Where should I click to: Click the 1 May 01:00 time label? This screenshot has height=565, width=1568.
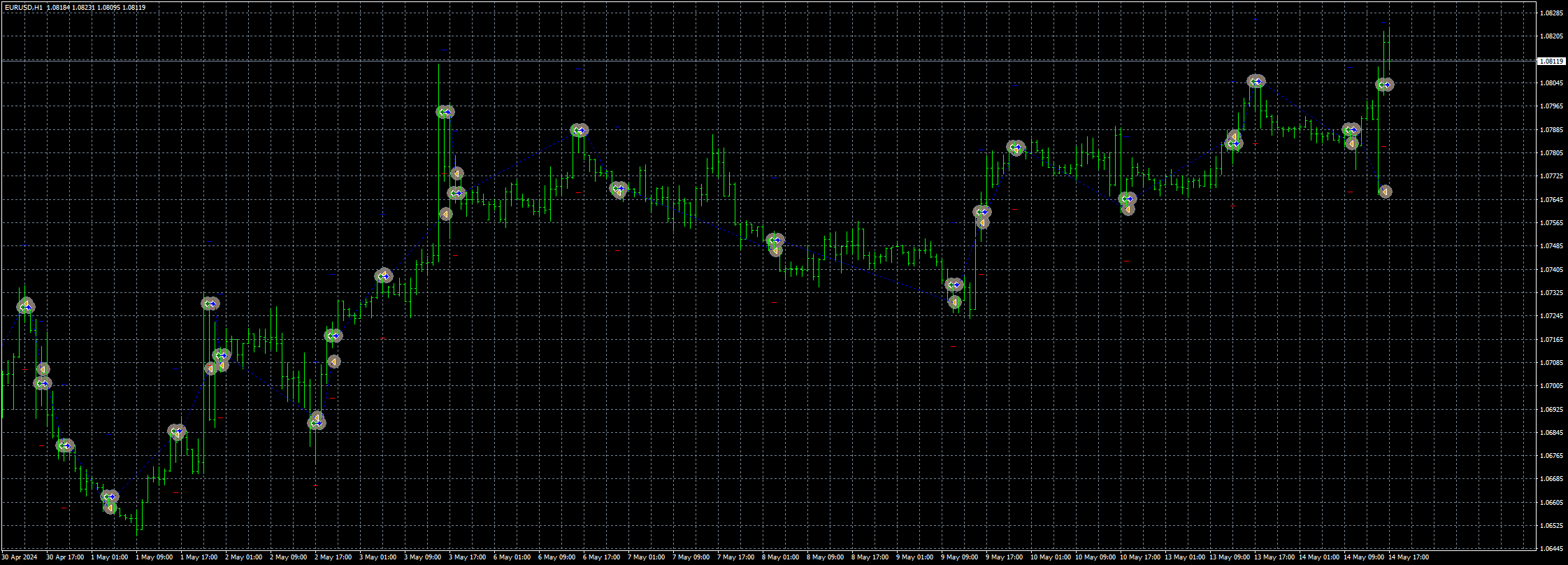110,557
